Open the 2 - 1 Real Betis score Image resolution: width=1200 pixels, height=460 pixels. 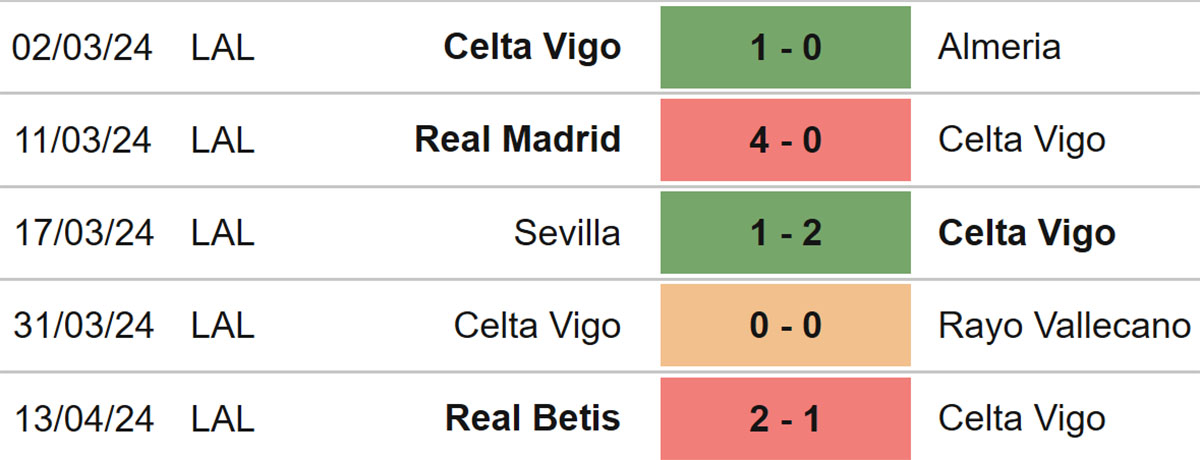[x=785, y=418]
